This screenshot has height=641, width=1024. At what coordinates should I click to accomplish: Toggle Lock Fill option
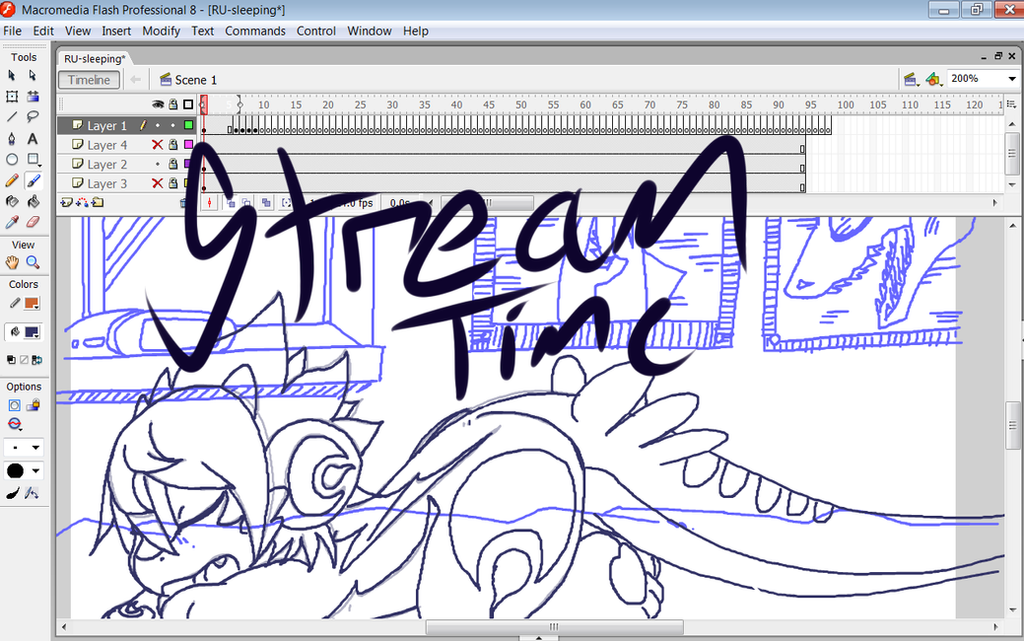click(33, 405)
